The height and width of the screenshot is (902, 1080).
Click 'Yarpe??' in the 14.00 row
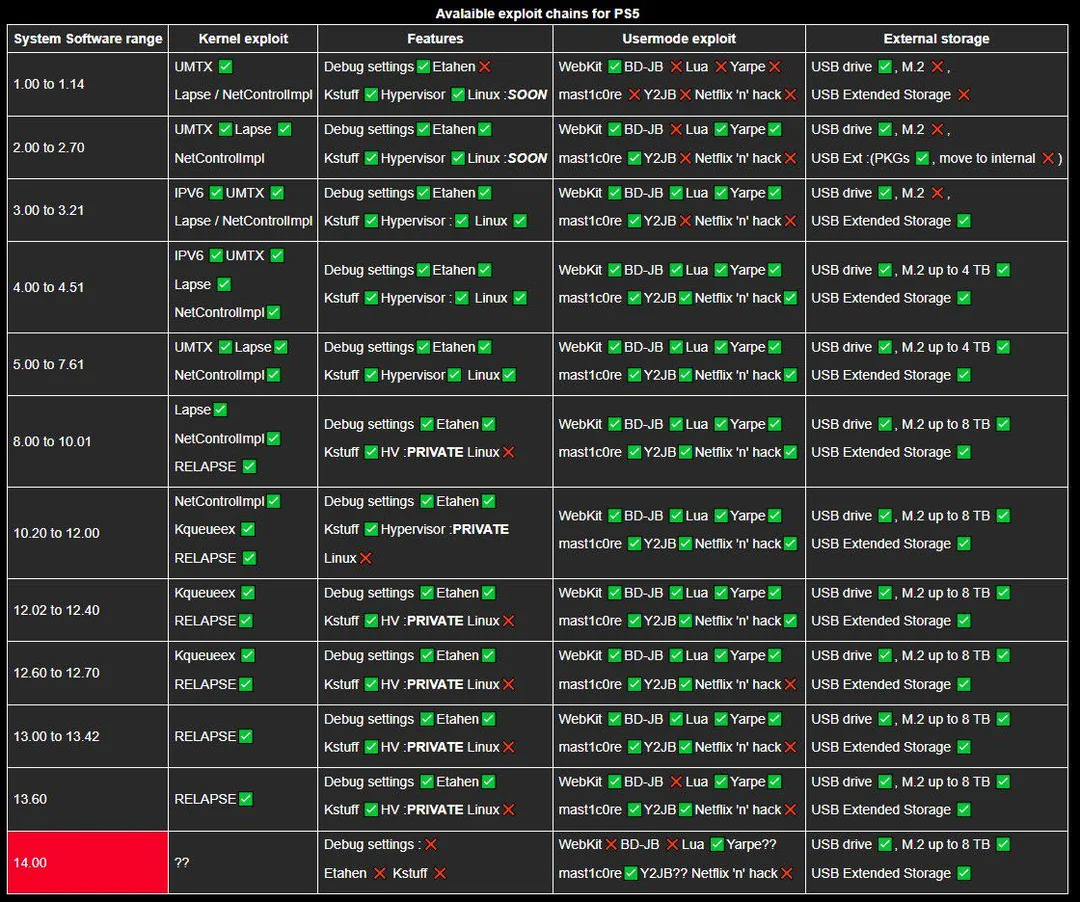751,845
